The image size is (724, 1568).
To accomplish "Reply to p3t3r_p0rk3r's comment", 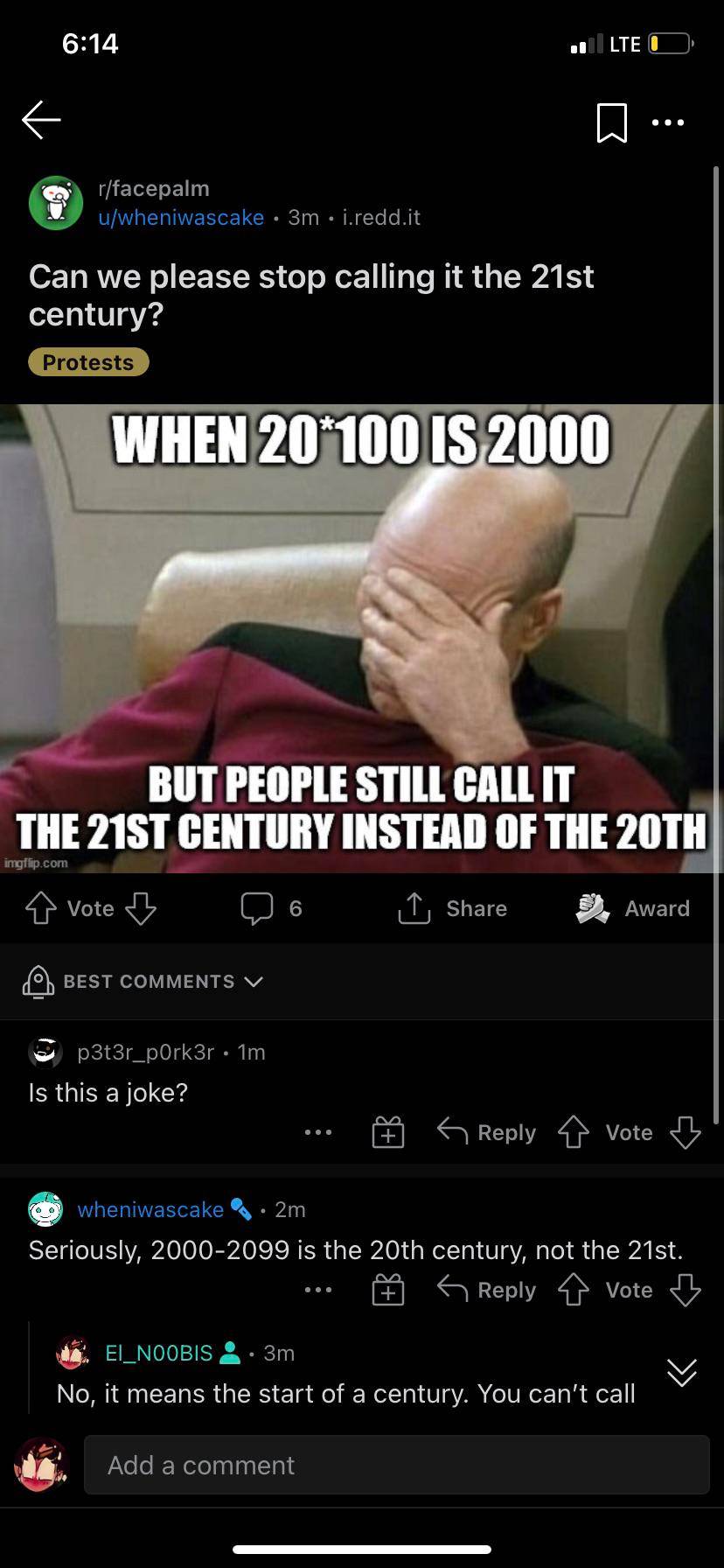I will (487, 1132).
